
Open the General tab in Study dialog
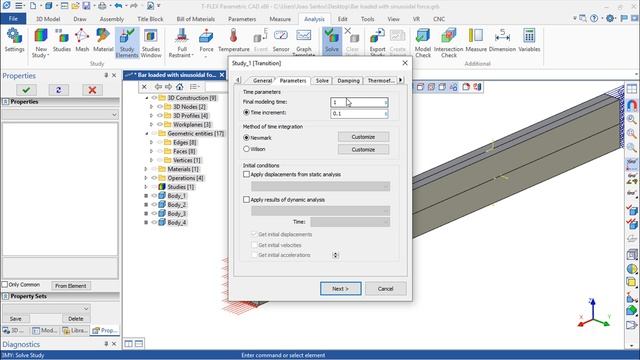point(262,81)
